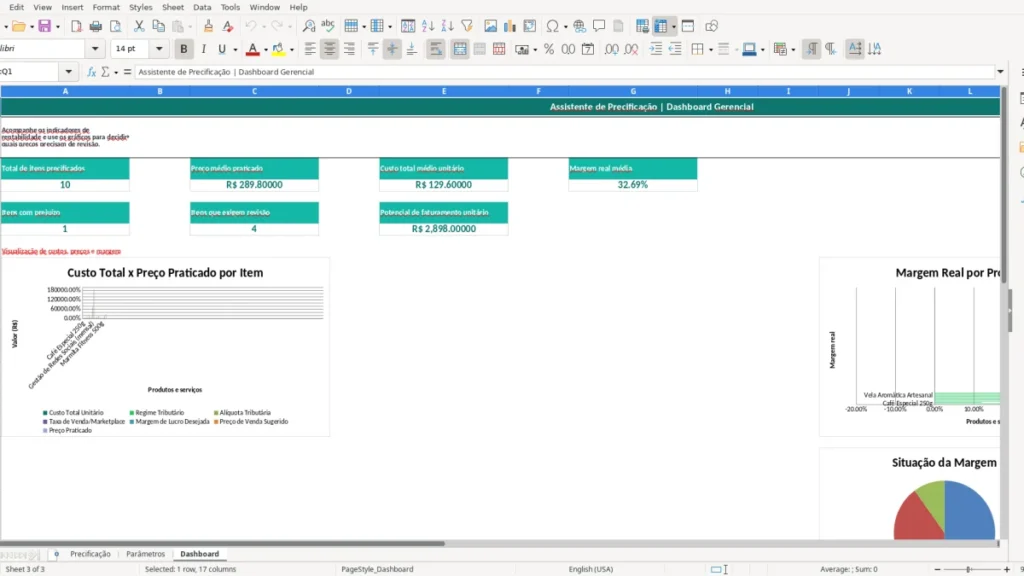This screenshot has height=576, width=1024.
Task: Decrease indent
Action: [x=675, y=49]
